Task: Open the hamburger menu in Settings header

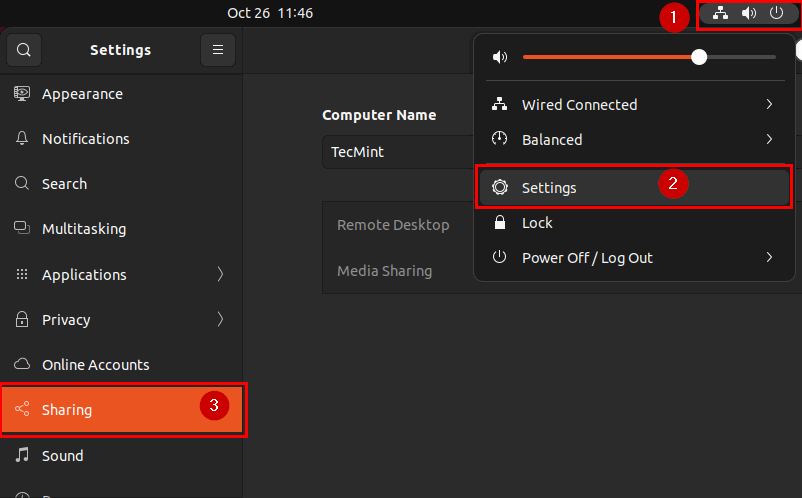Action: pyautogui.click(x=217, y=50)
